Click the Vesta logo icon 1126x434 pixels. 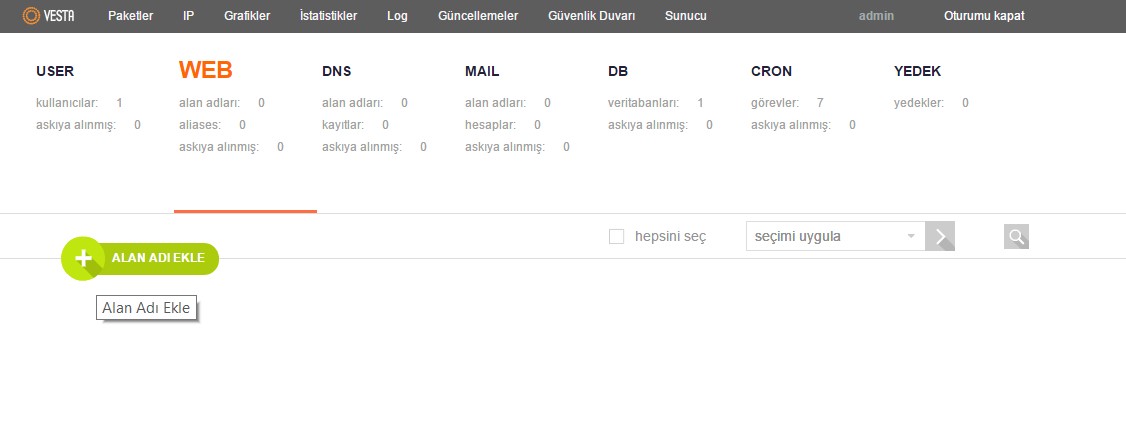[x=31, y=16]
